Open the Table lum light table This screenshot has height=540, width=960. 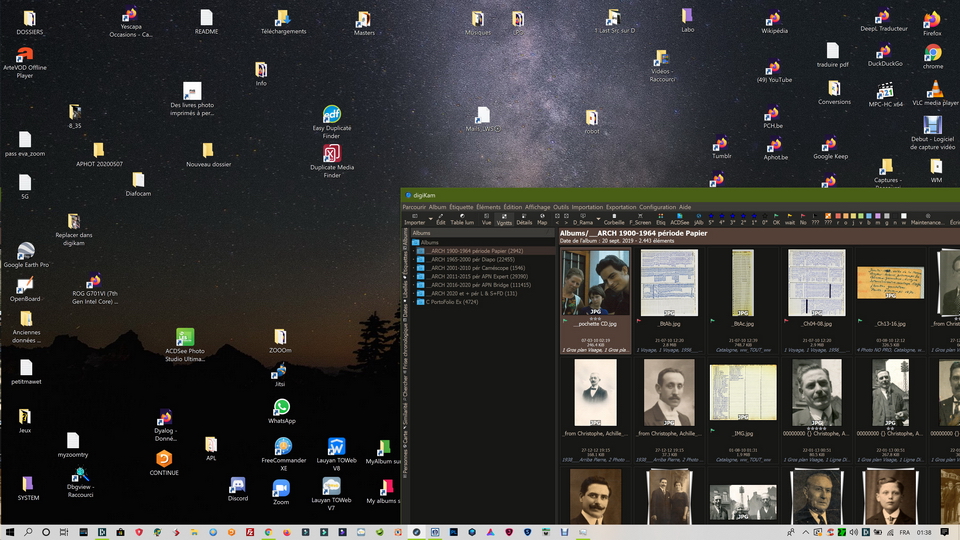462,218
